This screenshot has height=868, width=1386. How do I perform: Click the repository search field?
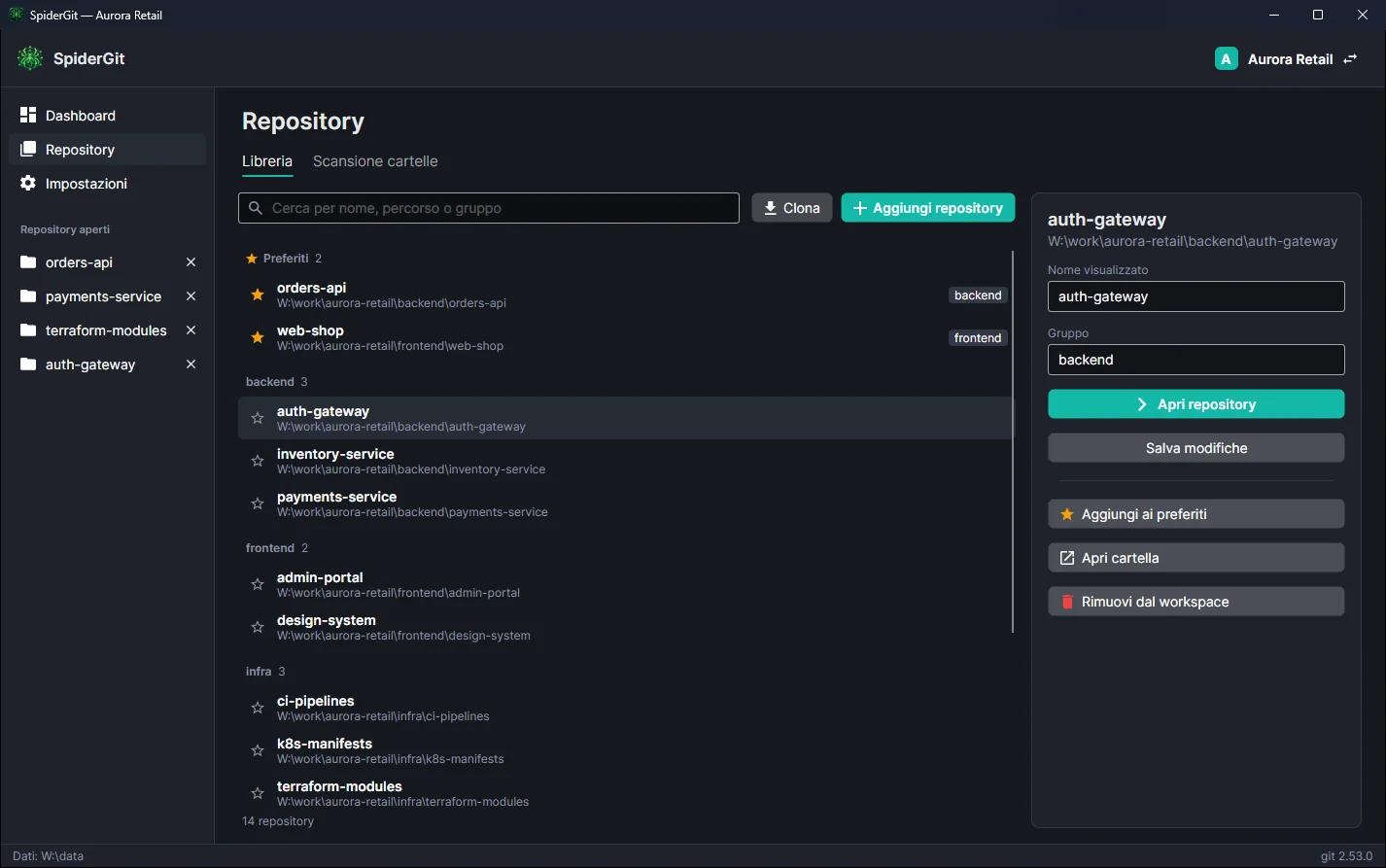pyautogui.click(x=489, y=208)
